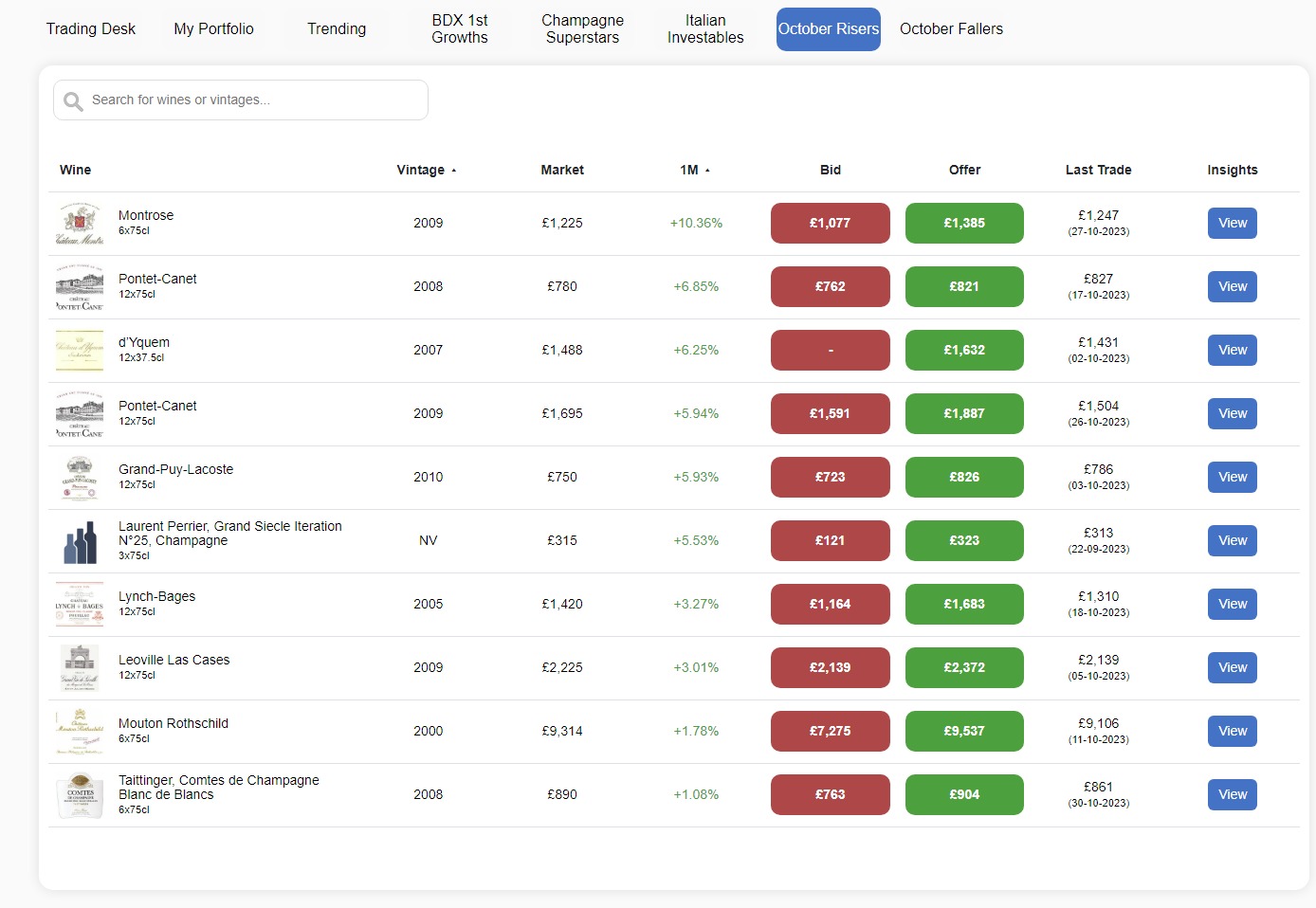The image size is (1316, 908).
Task: Open Champagne Superstars tab
Action: pos(582,29)
